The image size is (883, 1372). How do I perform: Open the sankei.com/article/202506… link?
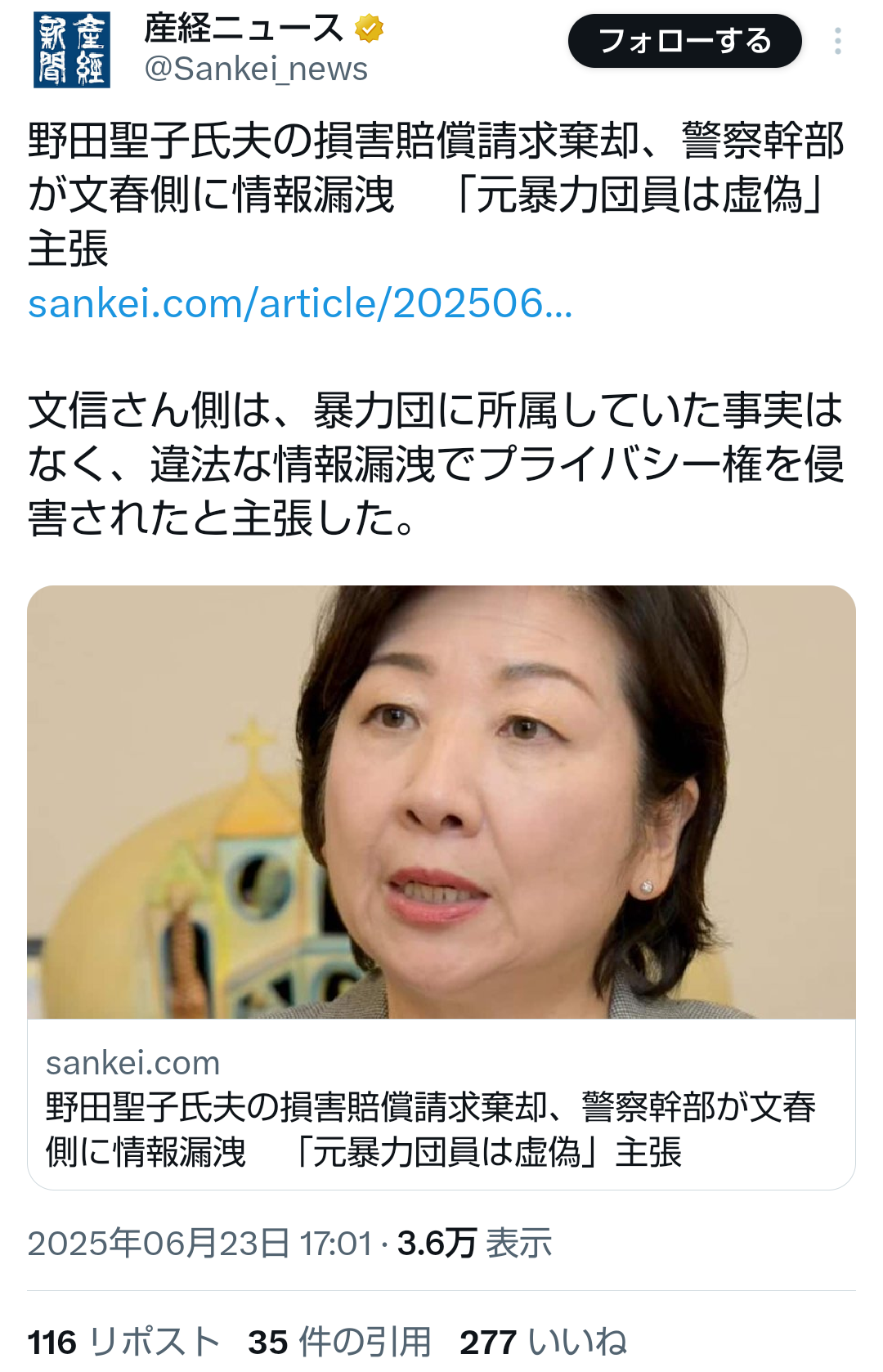pyautogui.click(x=300, y=303)
